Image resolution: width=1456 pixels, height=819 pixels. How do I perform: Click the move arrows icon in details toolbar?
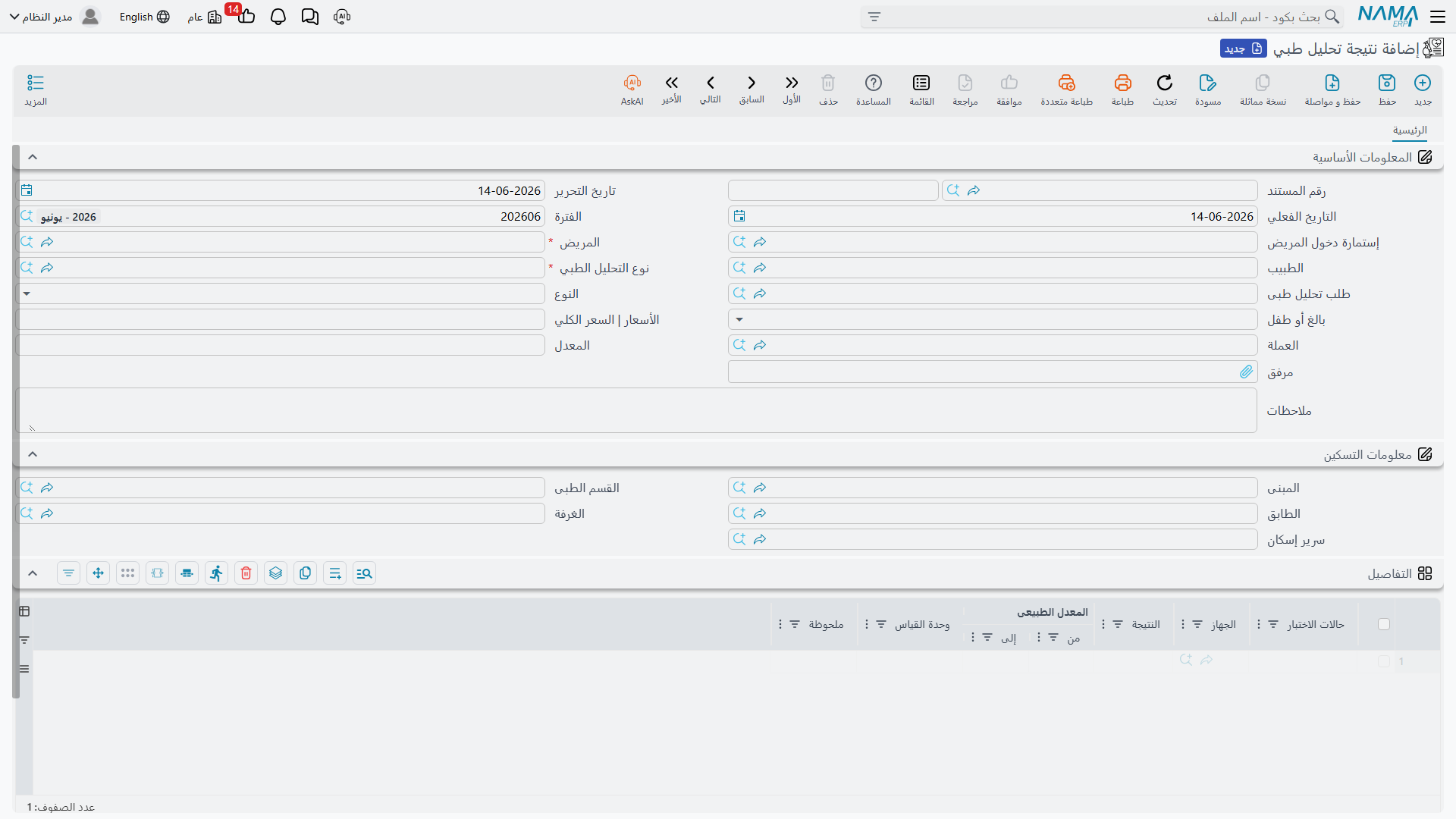click(x=98, y=573)
